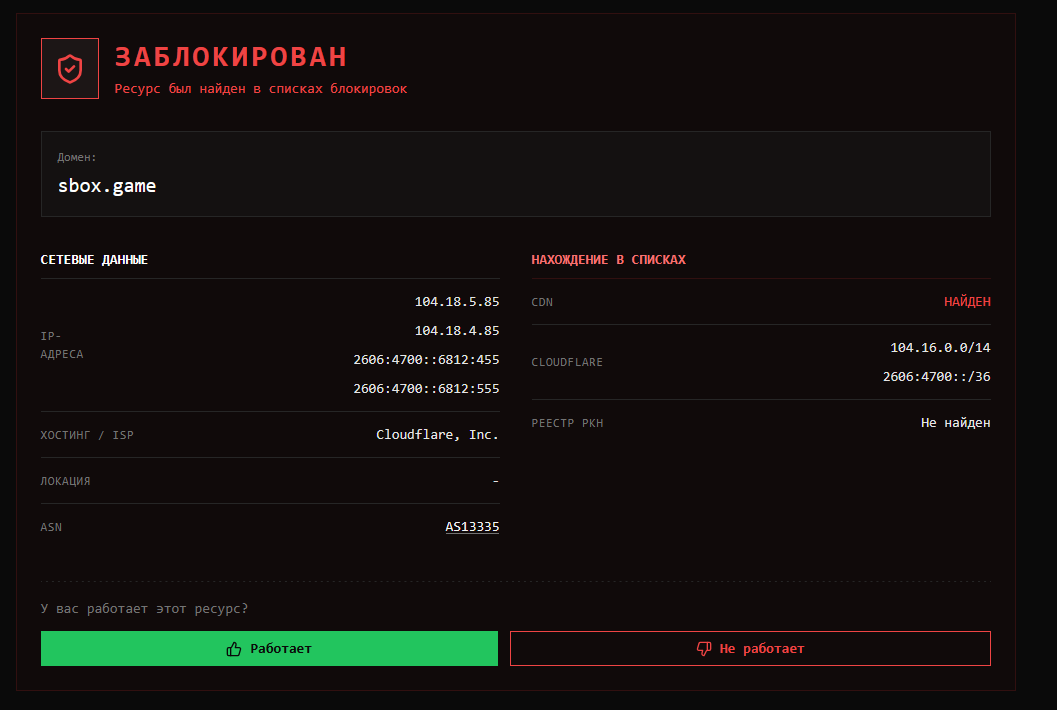The image size is (1057, 710).
Task: Click the Не работает button
Action: click(x=750, y=649)
